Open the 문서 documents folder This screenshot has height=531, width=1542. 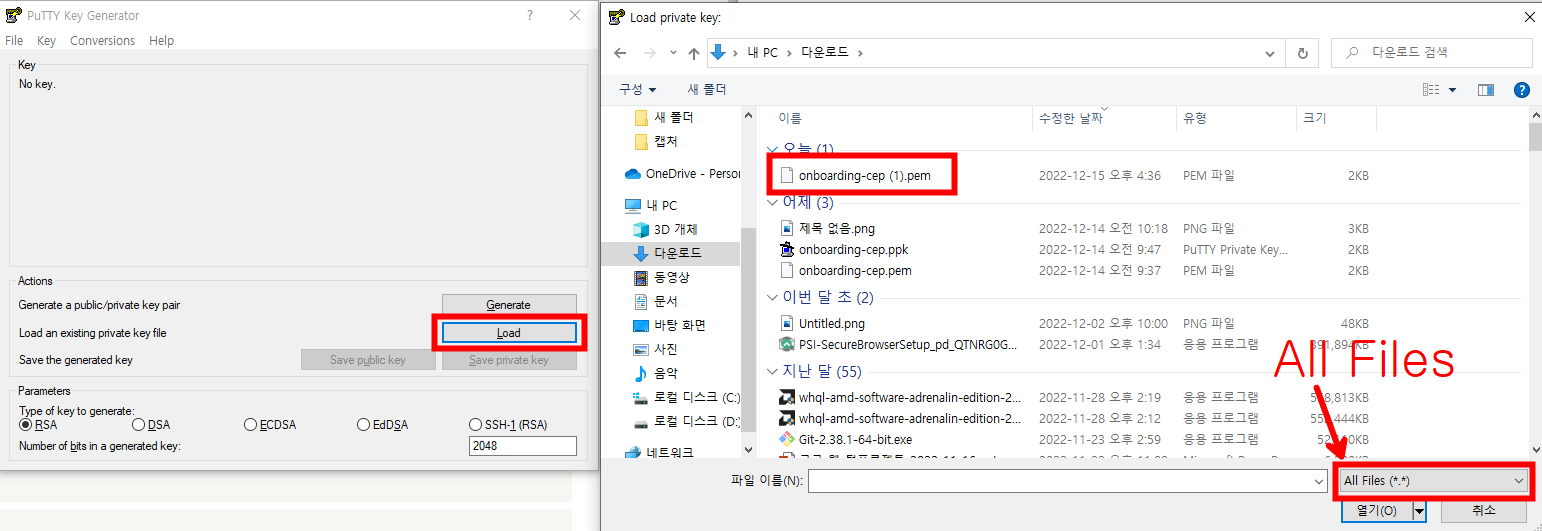click(655, 301)
